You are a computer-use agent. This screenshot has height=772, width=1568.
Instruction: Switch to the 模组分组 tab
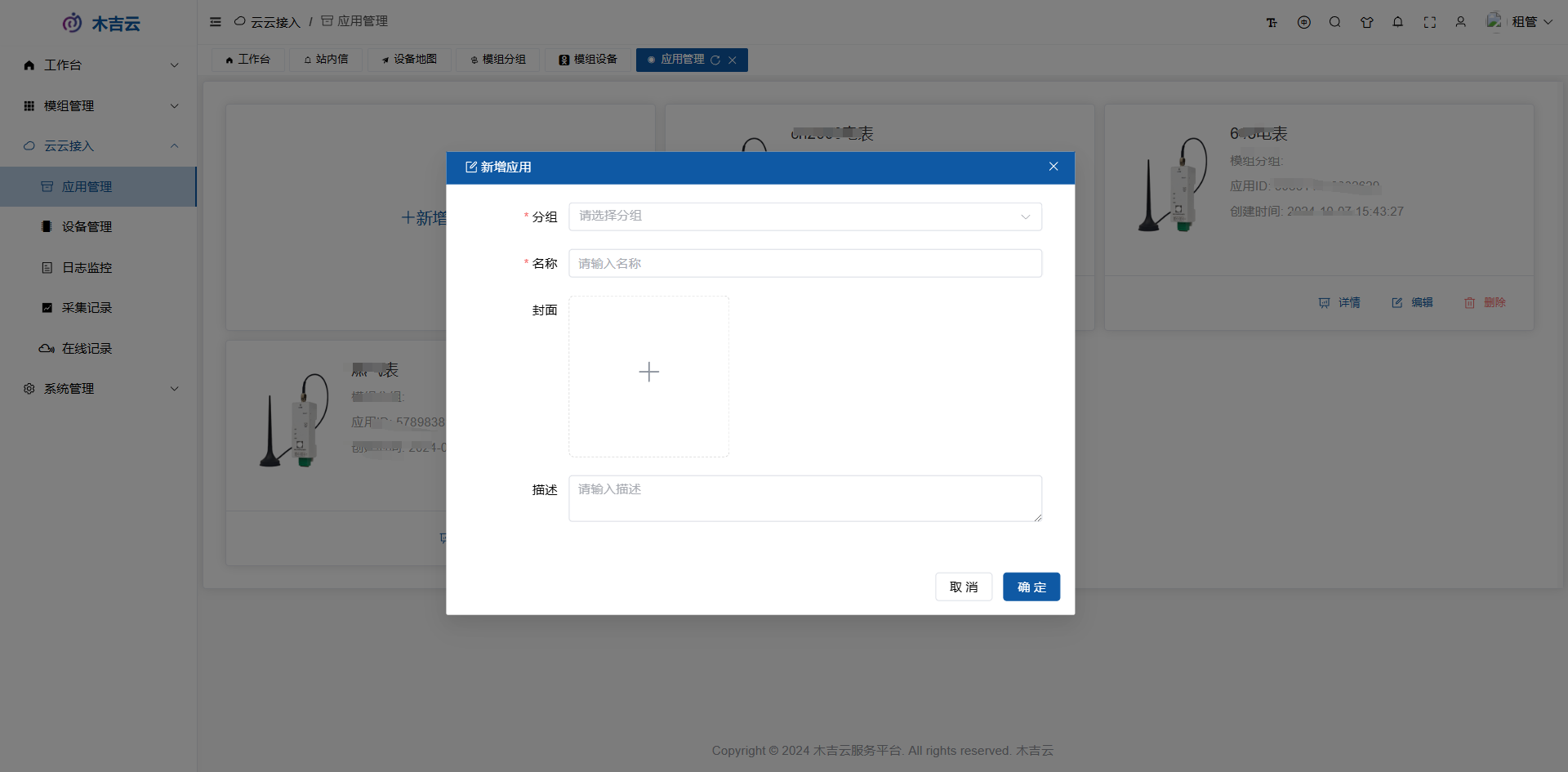tap(497, 60)
